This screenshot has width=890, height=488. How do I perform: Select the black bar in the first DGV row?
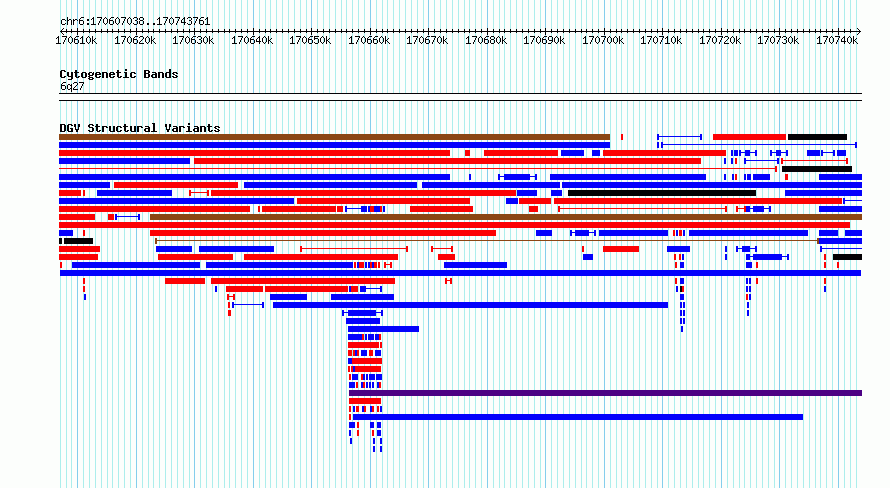[817, 137]
